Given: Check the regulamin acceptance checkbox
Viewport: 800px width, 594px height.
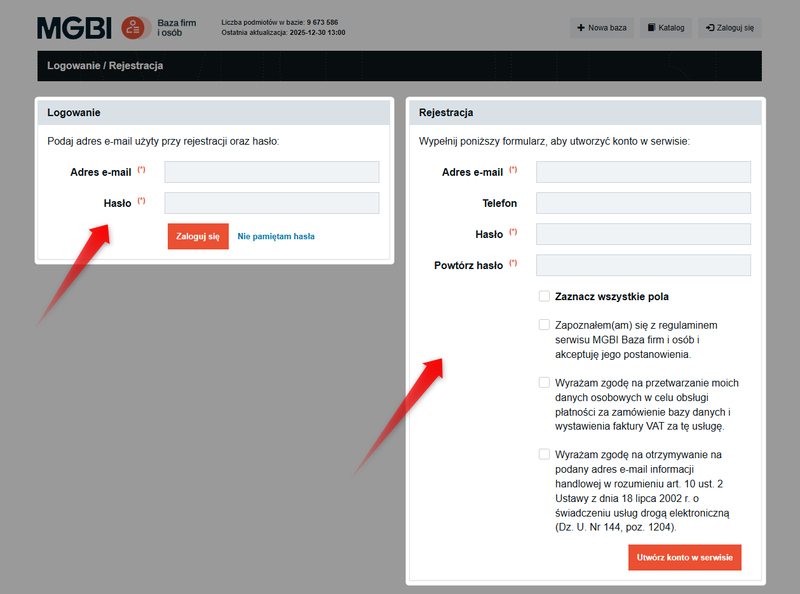Looking at the screenshot, I should point(544,324).
